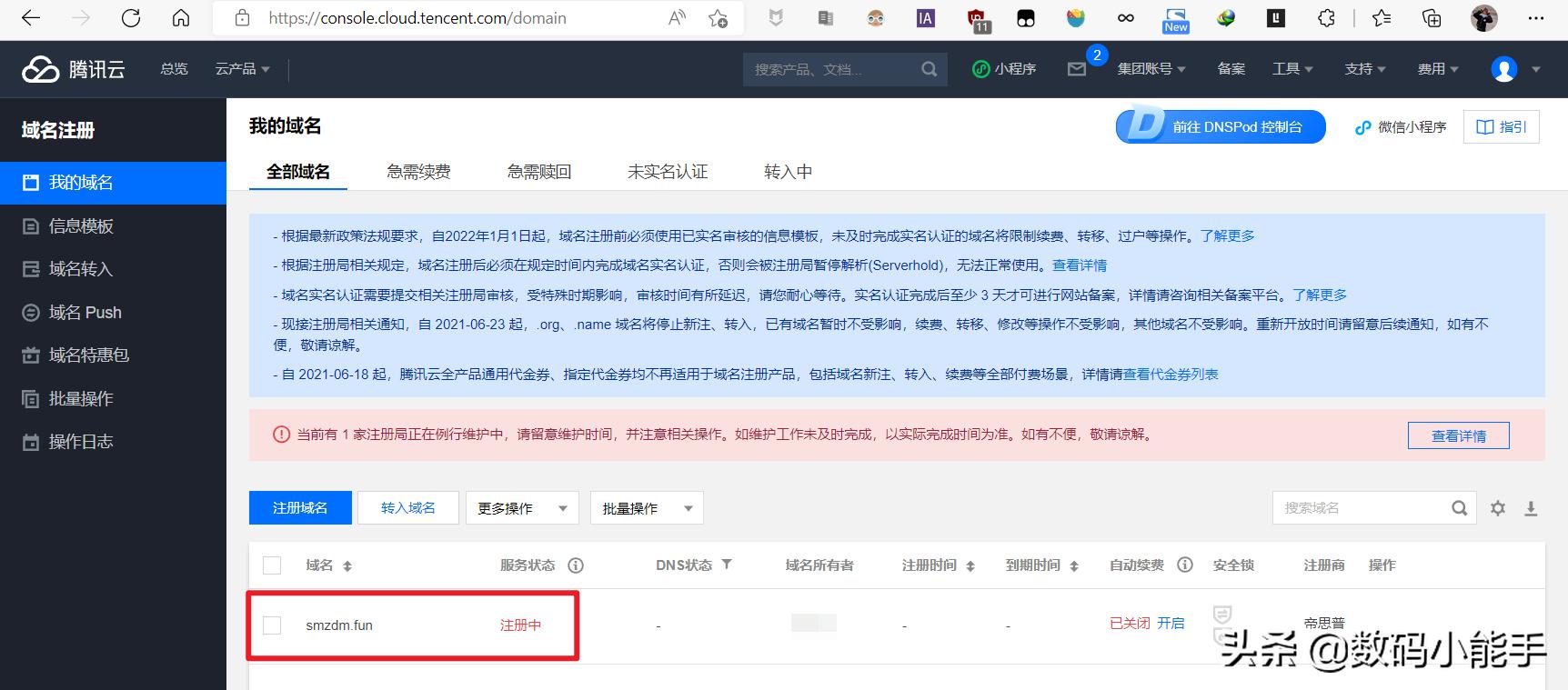Open 域名特惠包 in the sidebar

(x=113, y=355)
